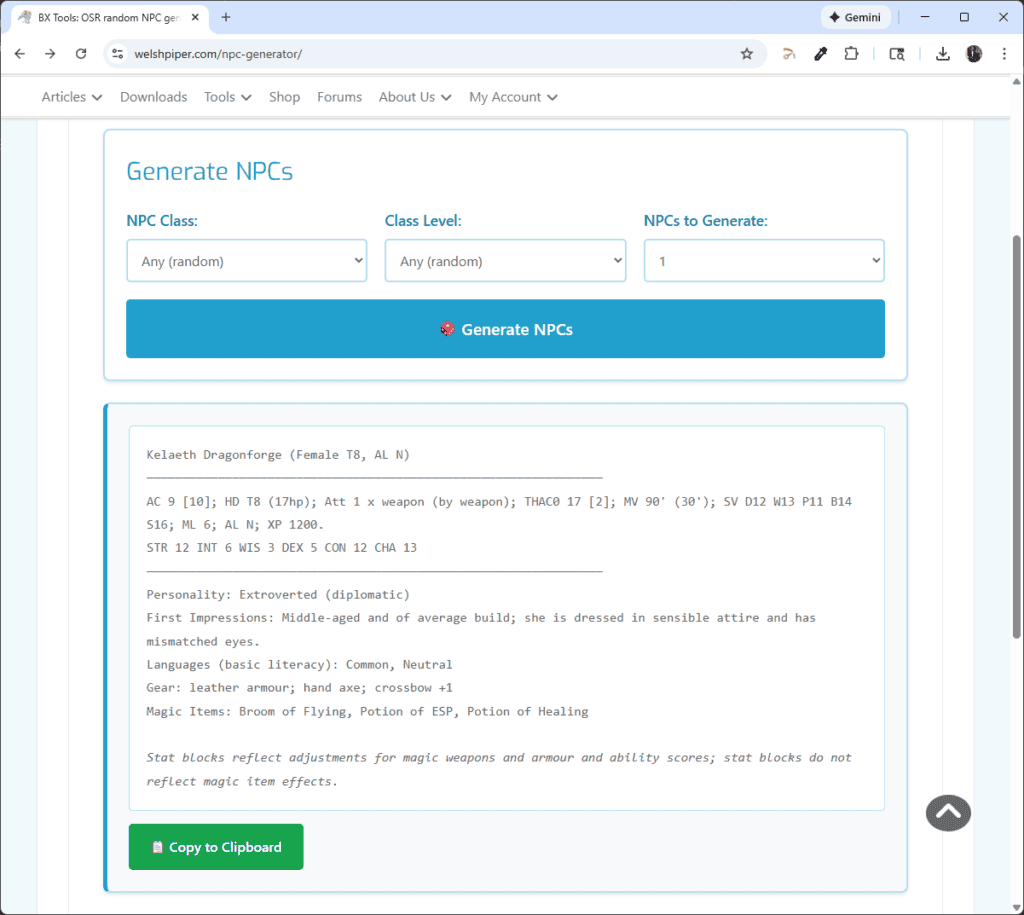Open the browser extensions puzzle icon
Image resolution: width=1024 pixels, height=915 pixels.
(x=851, y=54)
